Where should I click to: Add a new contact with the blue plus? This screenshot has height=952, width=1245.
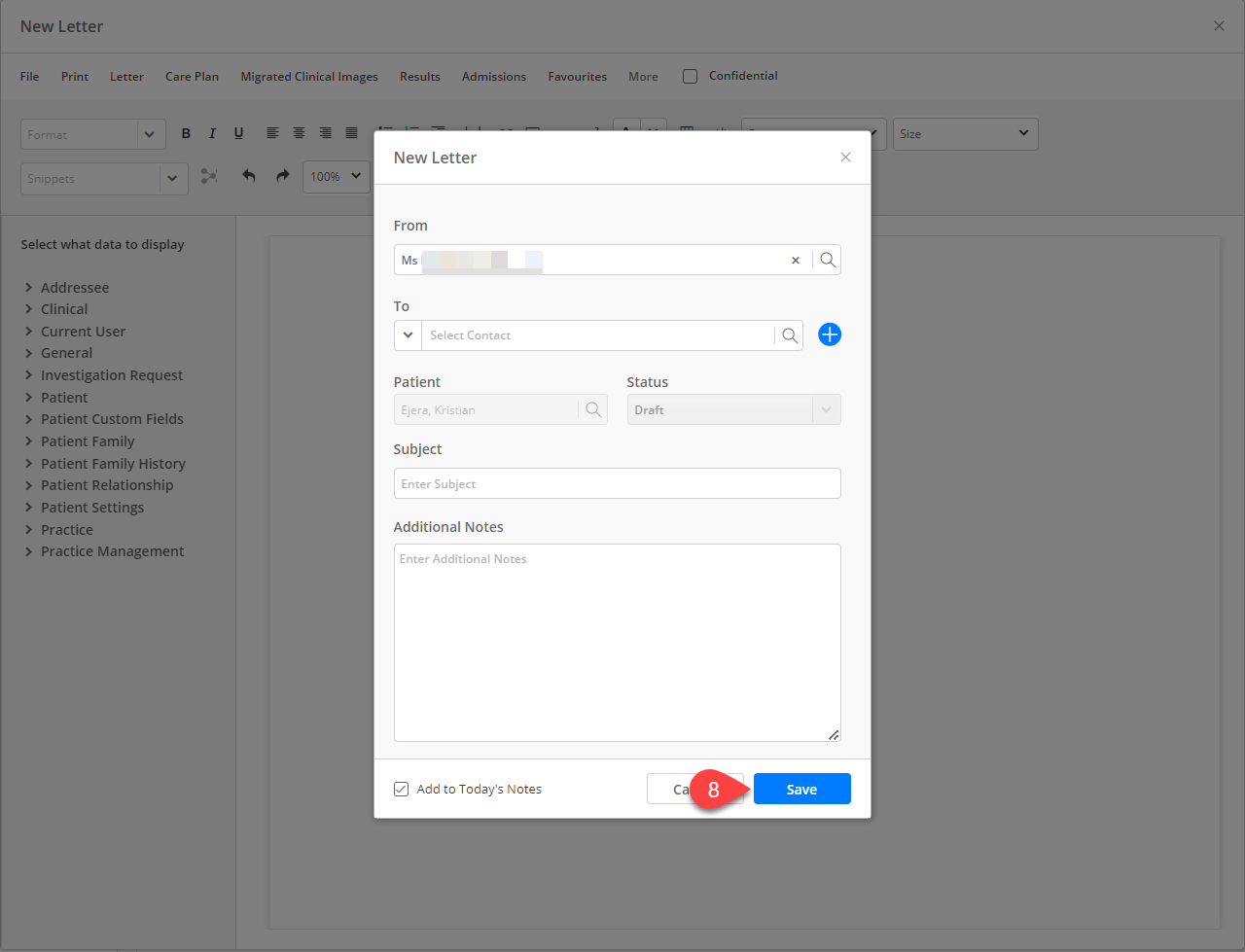(x=830, y=335)
